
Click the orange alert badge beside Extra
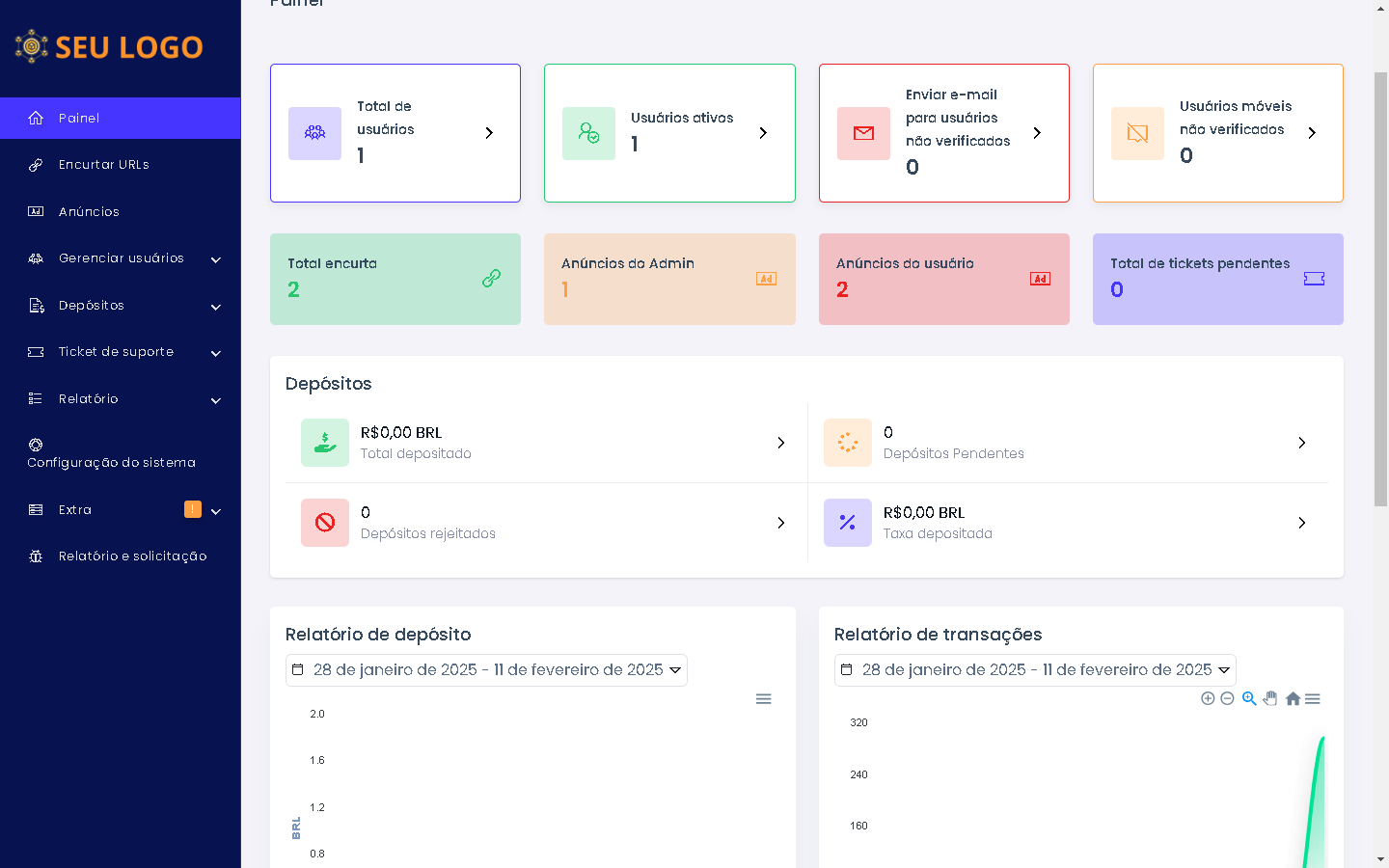click(x=193, y=509)
